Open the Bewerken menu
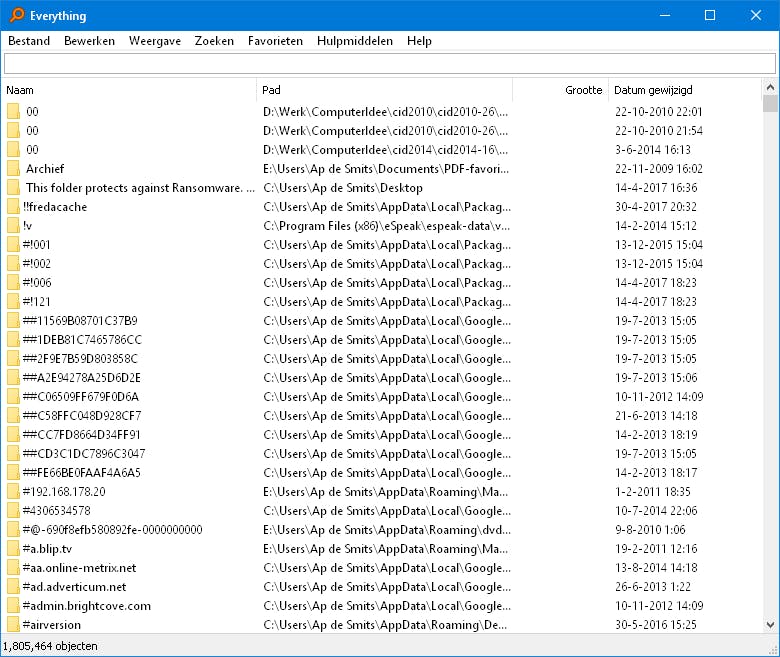This screenshot has height=657, width=780. [x=90, y=41]
